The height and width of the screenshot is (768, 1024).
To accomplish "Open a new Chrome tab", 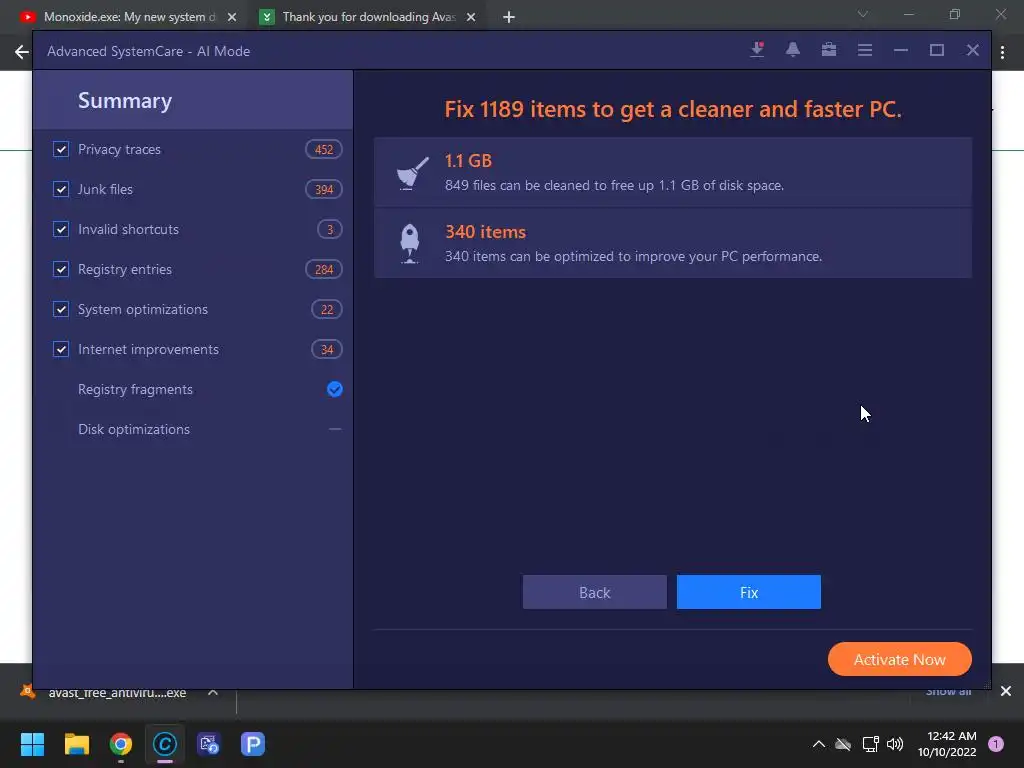I will pos(509,18).
